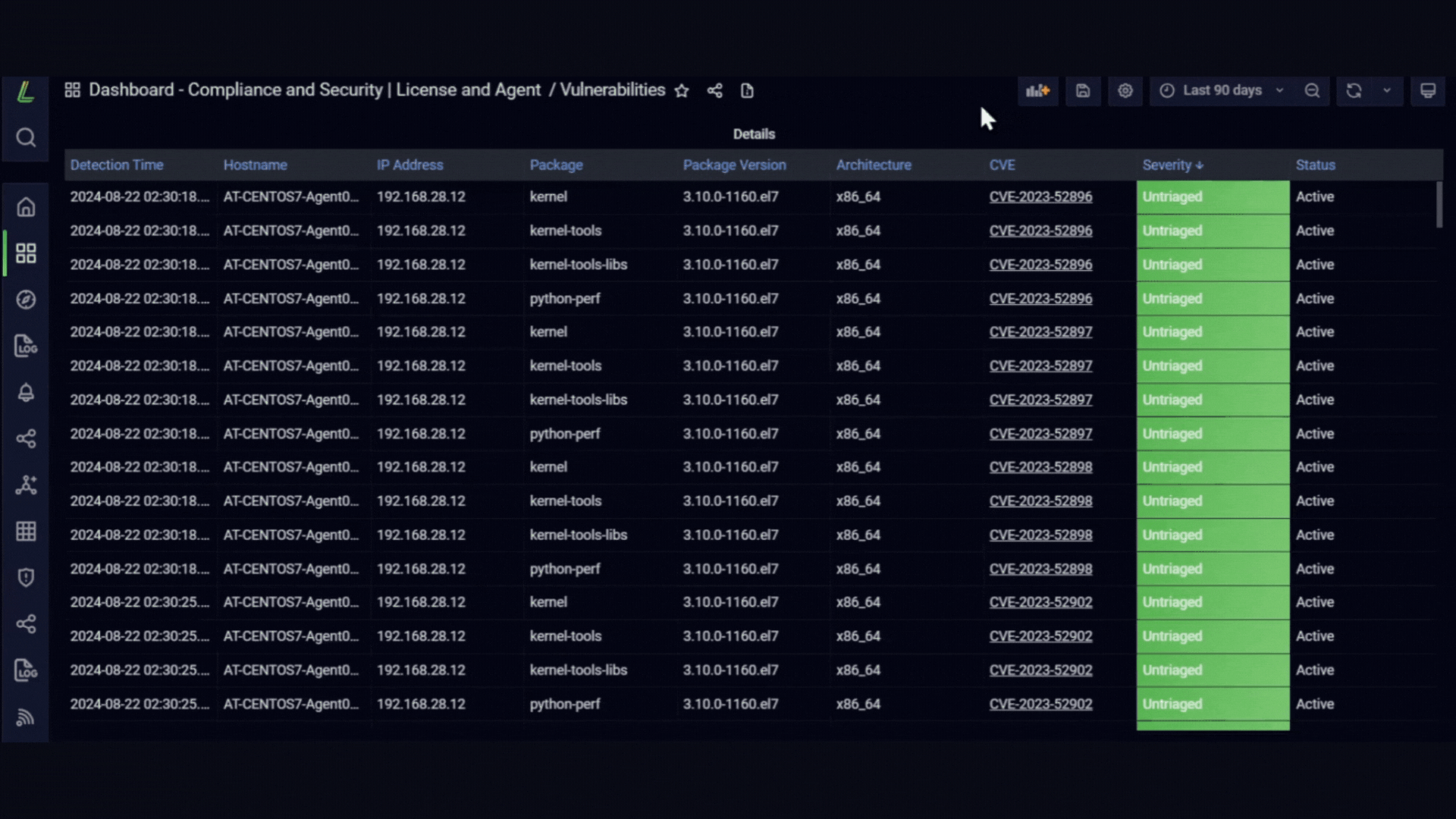
Task: Share dashboard via share icon in header
Action: [x=714, y=91]
